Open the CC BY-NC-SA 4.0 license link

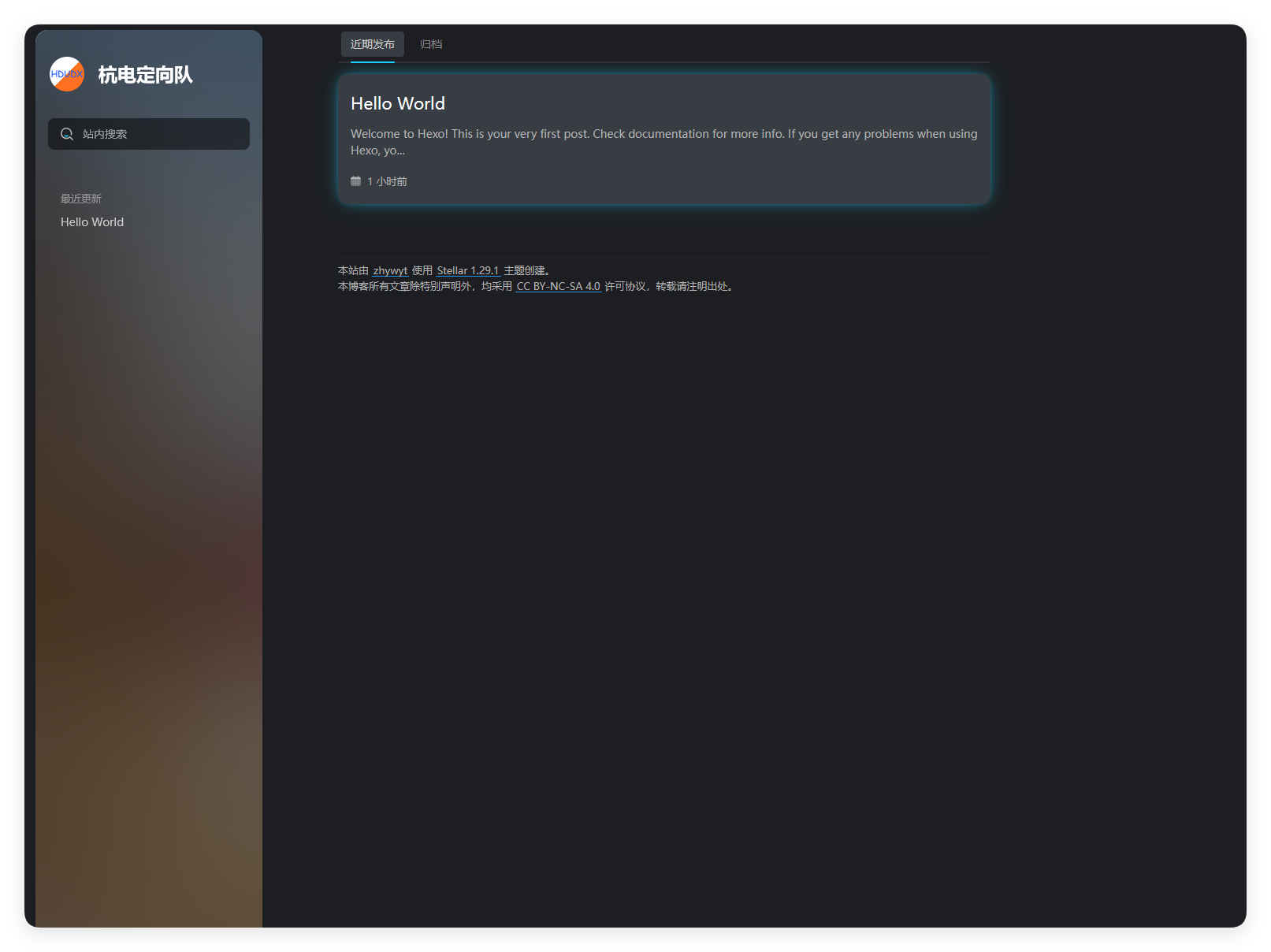tap(558, 286)
